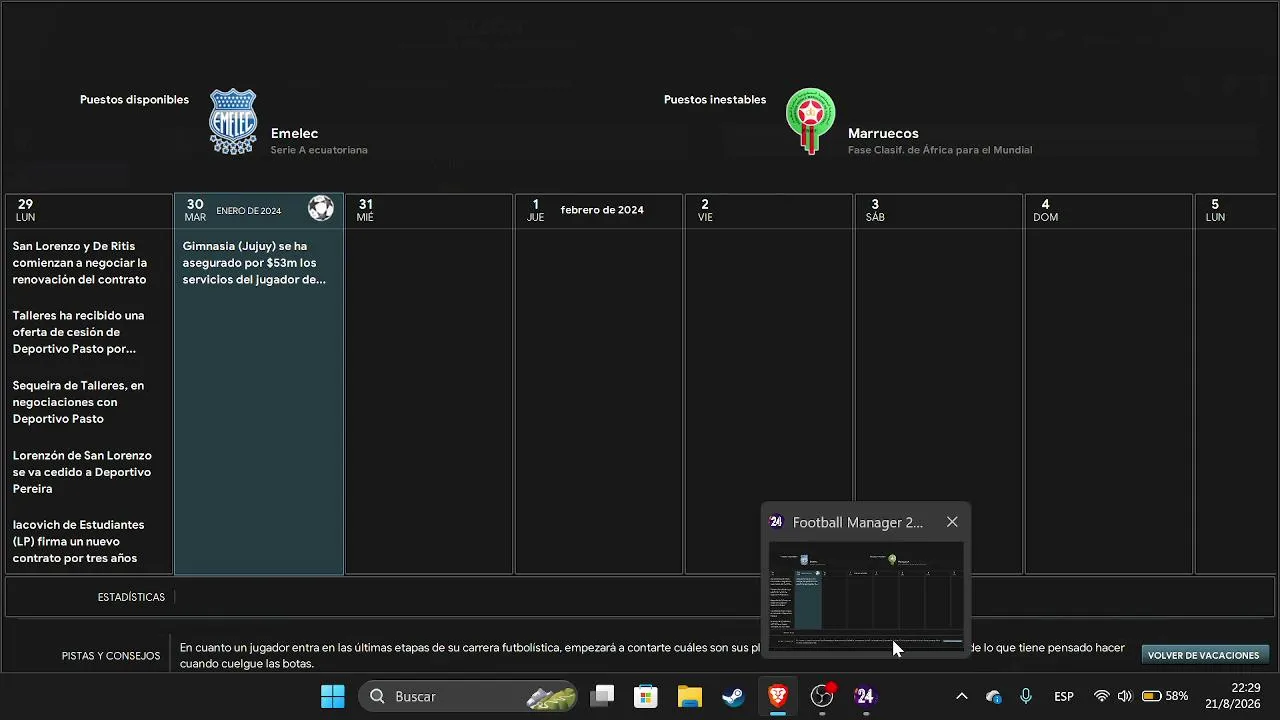Click the Pistas y Consejos label
Screen dimensions: 1280x720
[x=111, y=656]
